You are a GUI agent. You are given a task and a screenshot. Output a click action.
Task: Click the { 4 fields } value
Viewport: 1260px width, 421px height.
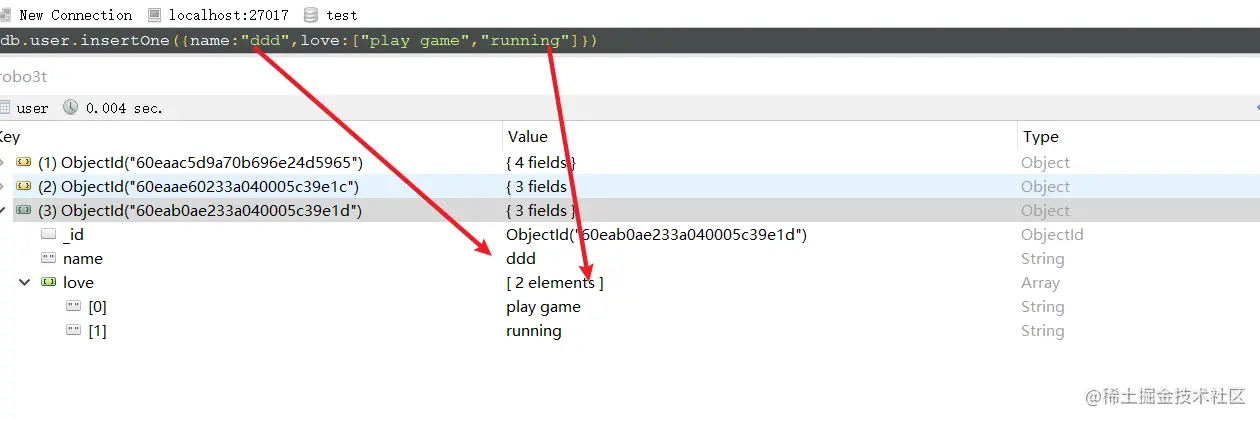tap(541, 162)
